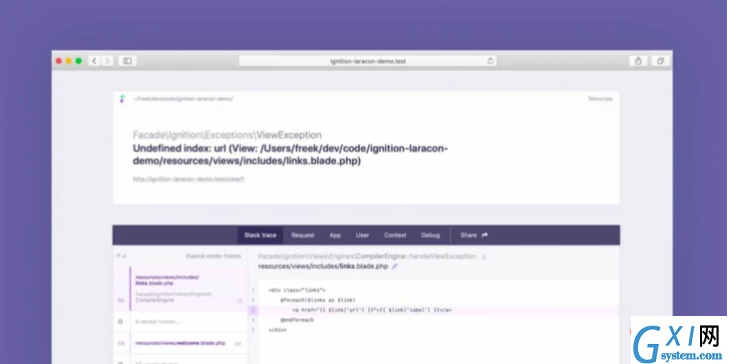
Task: Open the User tab
Action: pos(363,235)
